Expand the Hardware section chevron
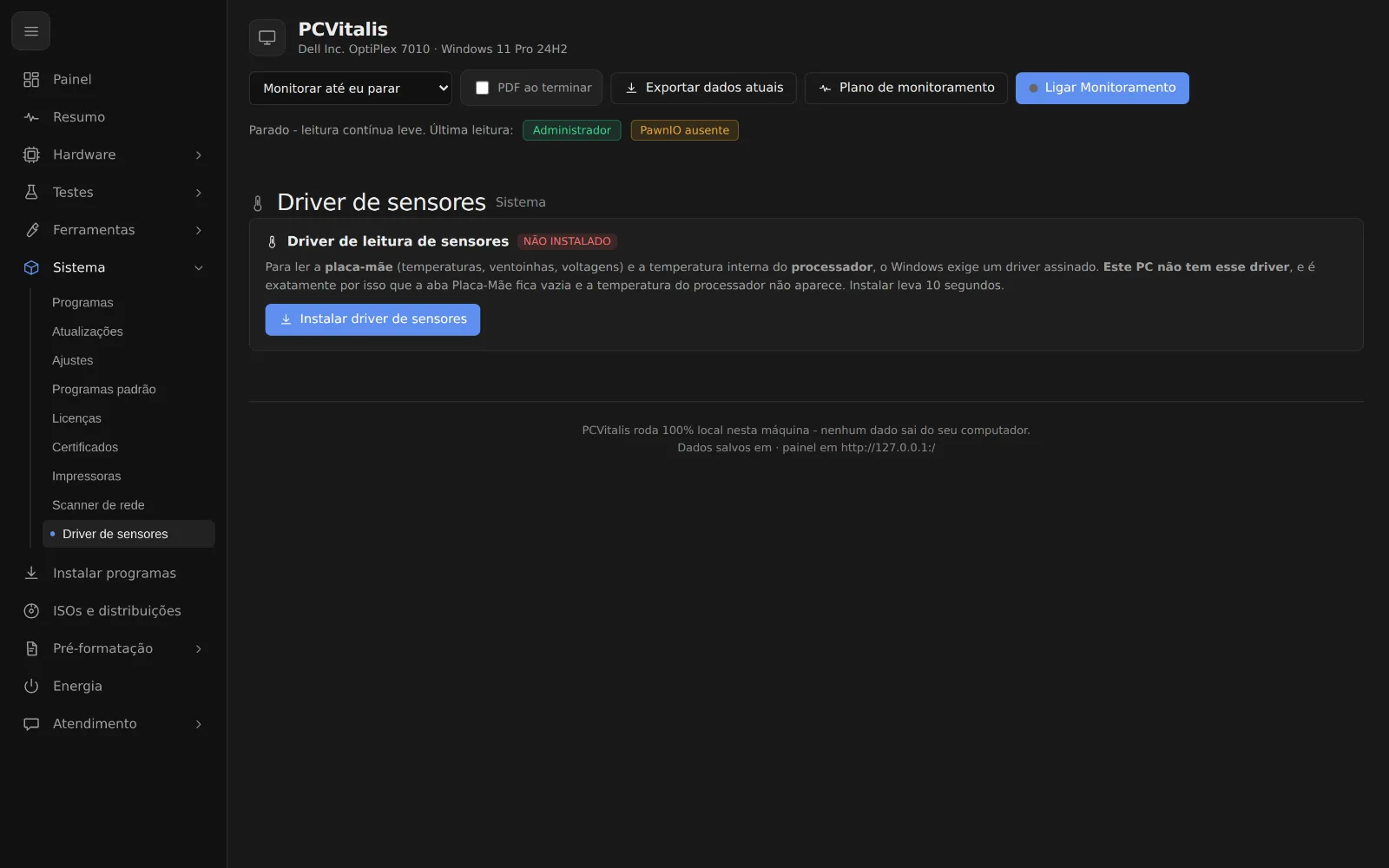This screenshot has width=1389, height=868. point(199,155)
